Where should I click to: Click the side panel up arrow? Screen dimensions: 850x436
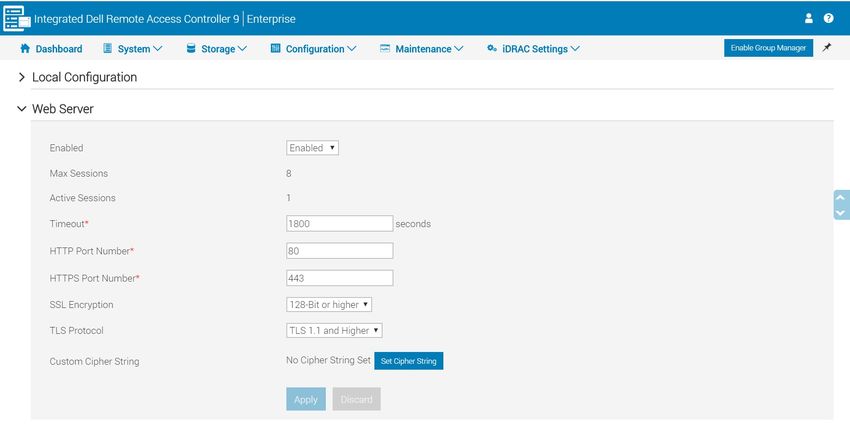pos(840,198)
